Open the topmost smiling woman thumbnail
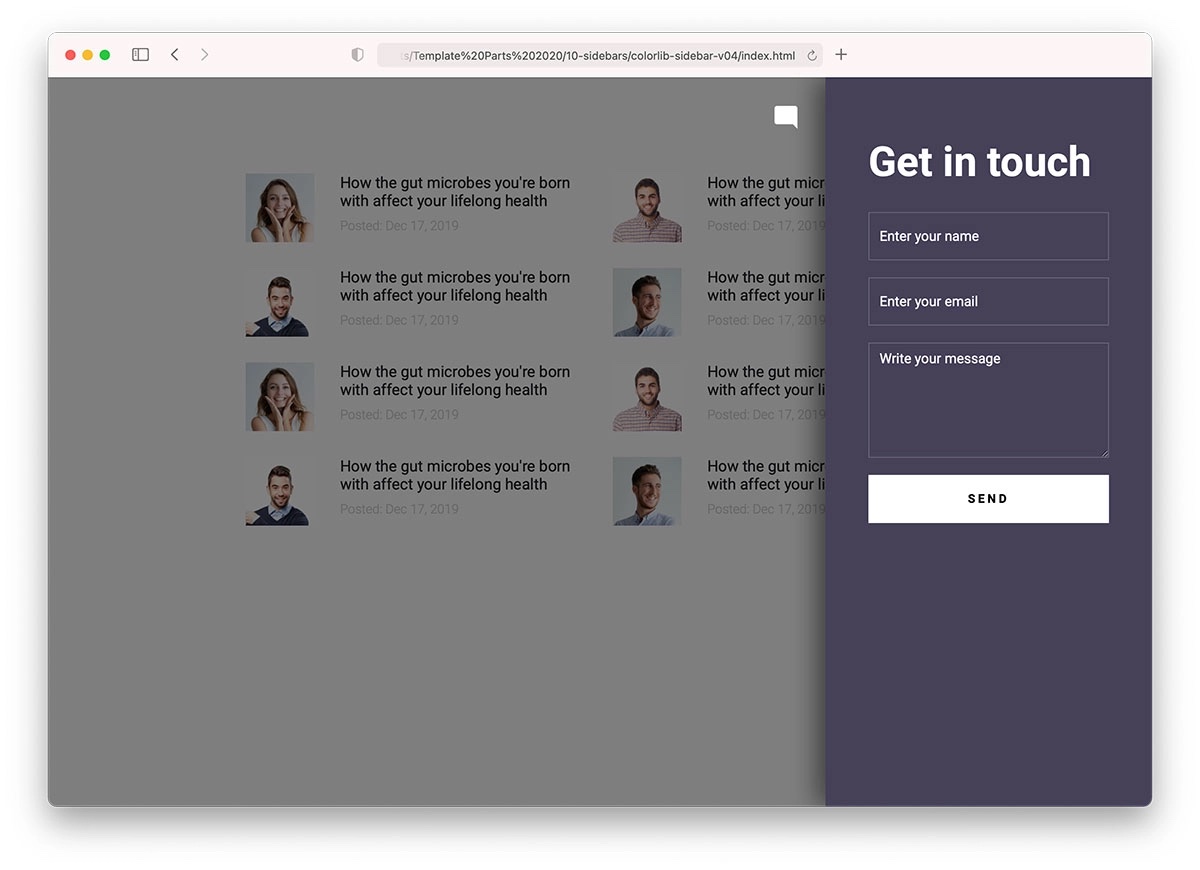This screenshot has width=1200, height=870. click(280, 208)
